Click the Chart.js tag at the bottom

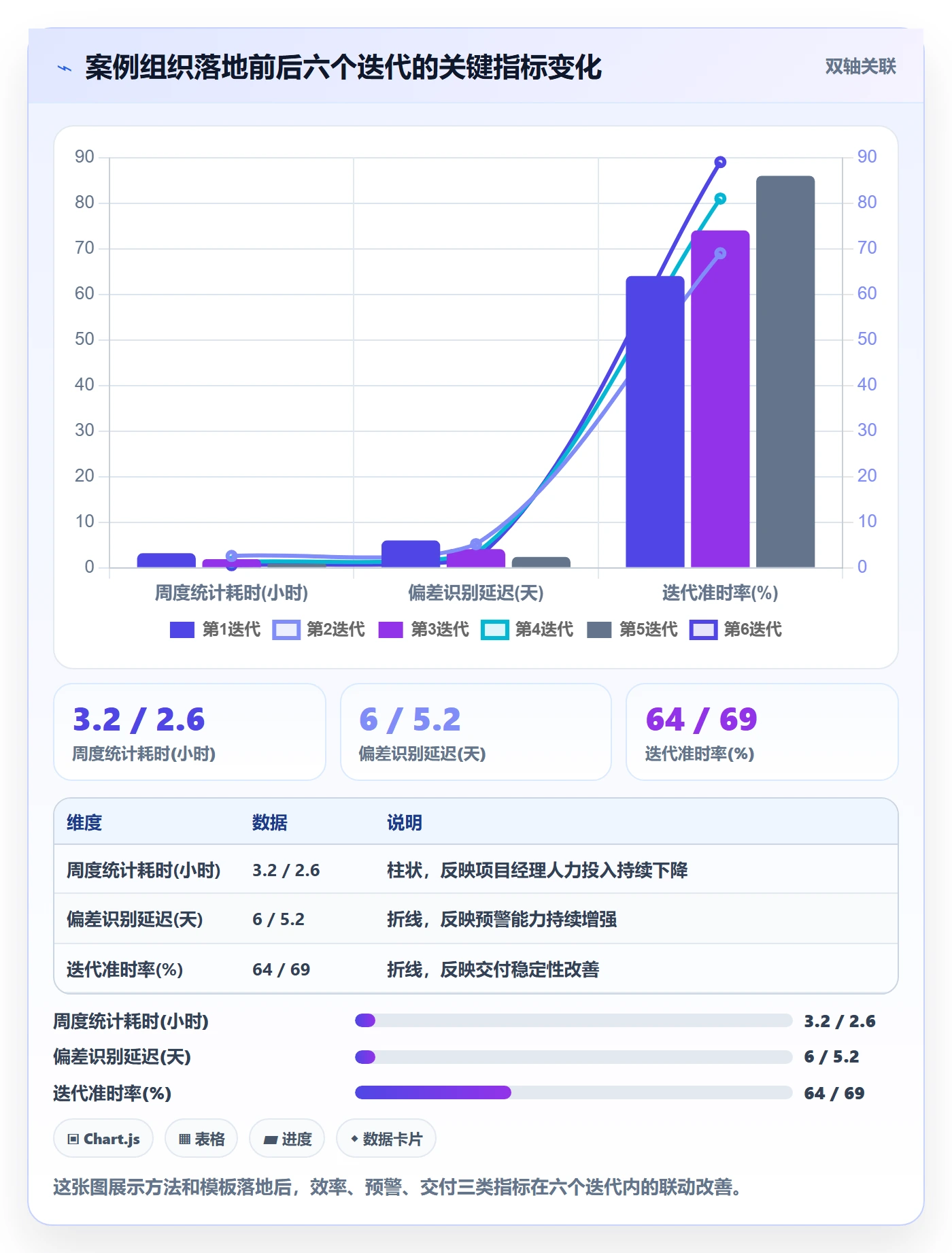tap(103, 1139)
